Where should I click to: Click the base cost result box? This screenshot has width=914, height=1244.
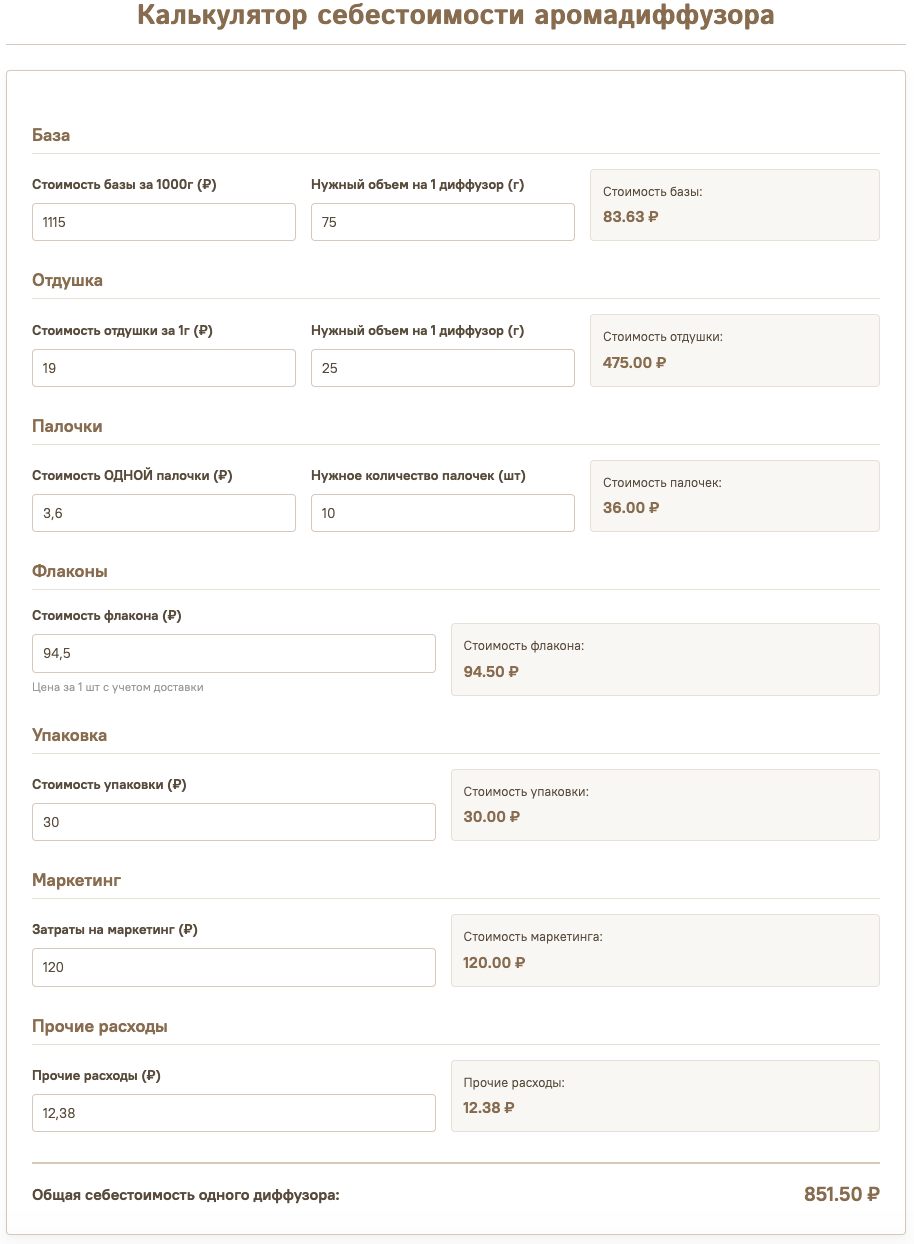pos(735,205)
